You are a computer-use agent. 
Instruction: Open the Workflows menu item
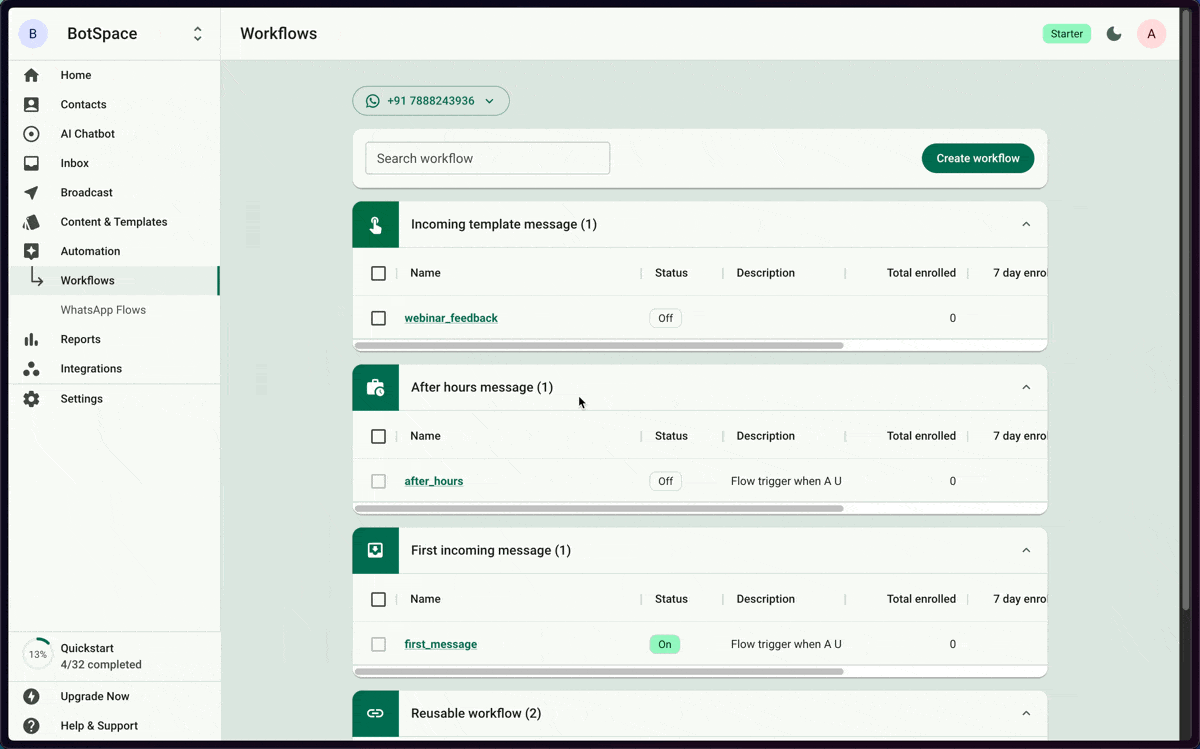[x=114, y=281]
